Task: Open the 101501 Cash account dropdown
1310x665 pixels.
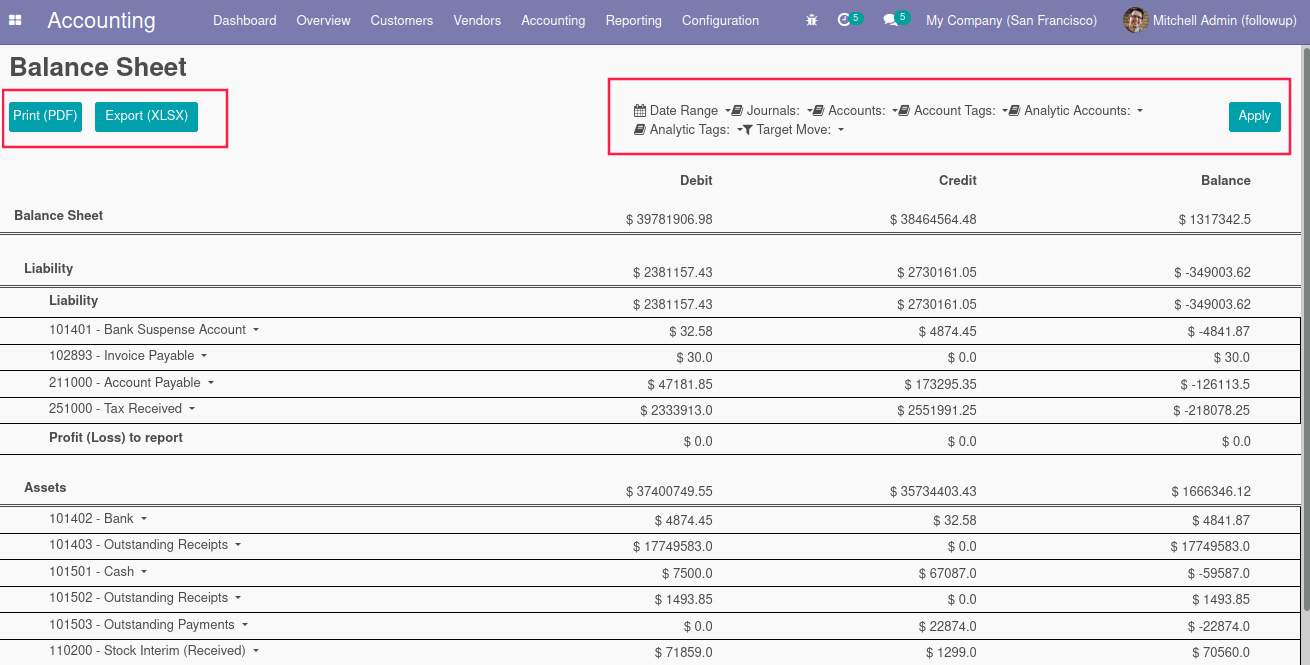Action: (97, 572)
